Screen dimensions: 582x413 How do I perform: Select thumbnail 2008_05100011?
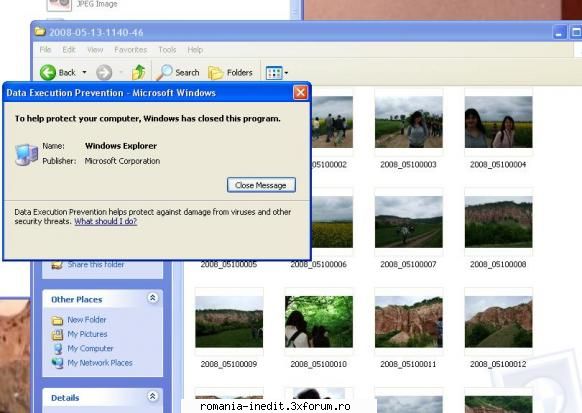point(409,321)
